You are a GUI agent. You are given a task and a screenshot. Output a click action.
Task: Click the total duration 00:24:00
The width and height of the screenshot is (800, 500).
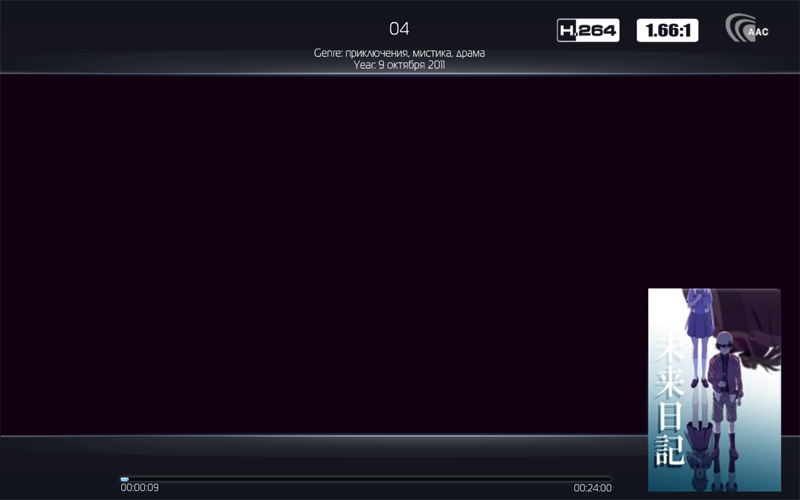point(592,488)
